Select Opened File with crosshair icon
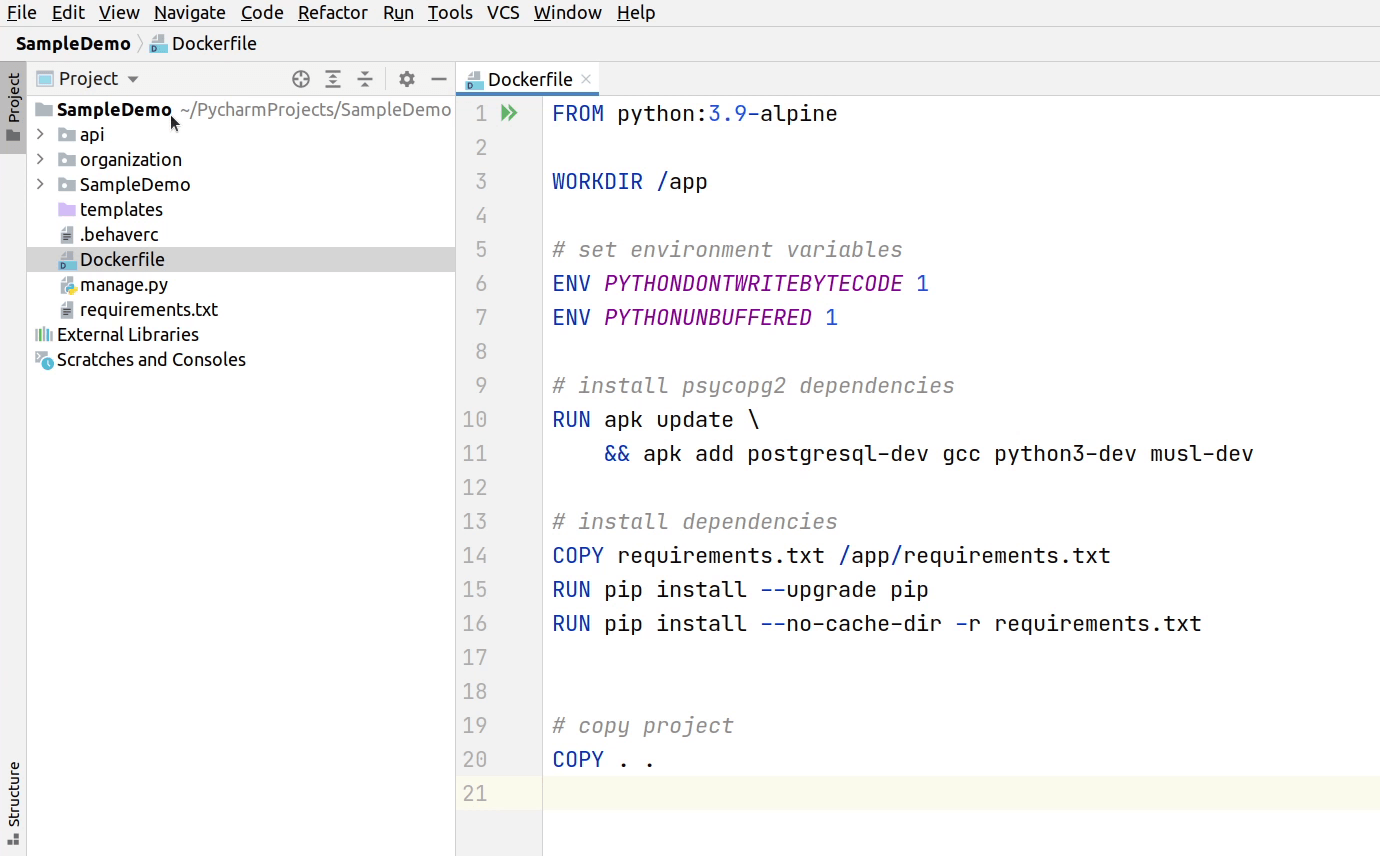 pos(301,78)
